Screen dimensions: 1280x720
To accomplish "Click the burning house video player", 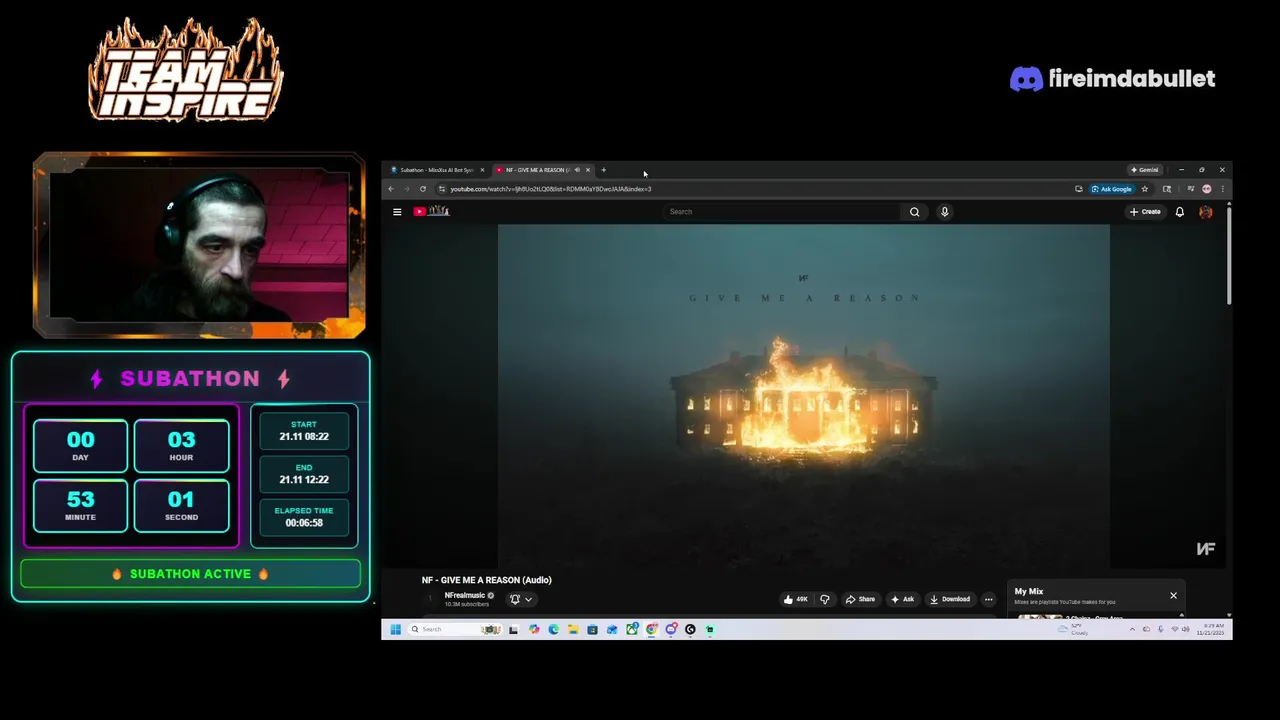I will (804, 397).
